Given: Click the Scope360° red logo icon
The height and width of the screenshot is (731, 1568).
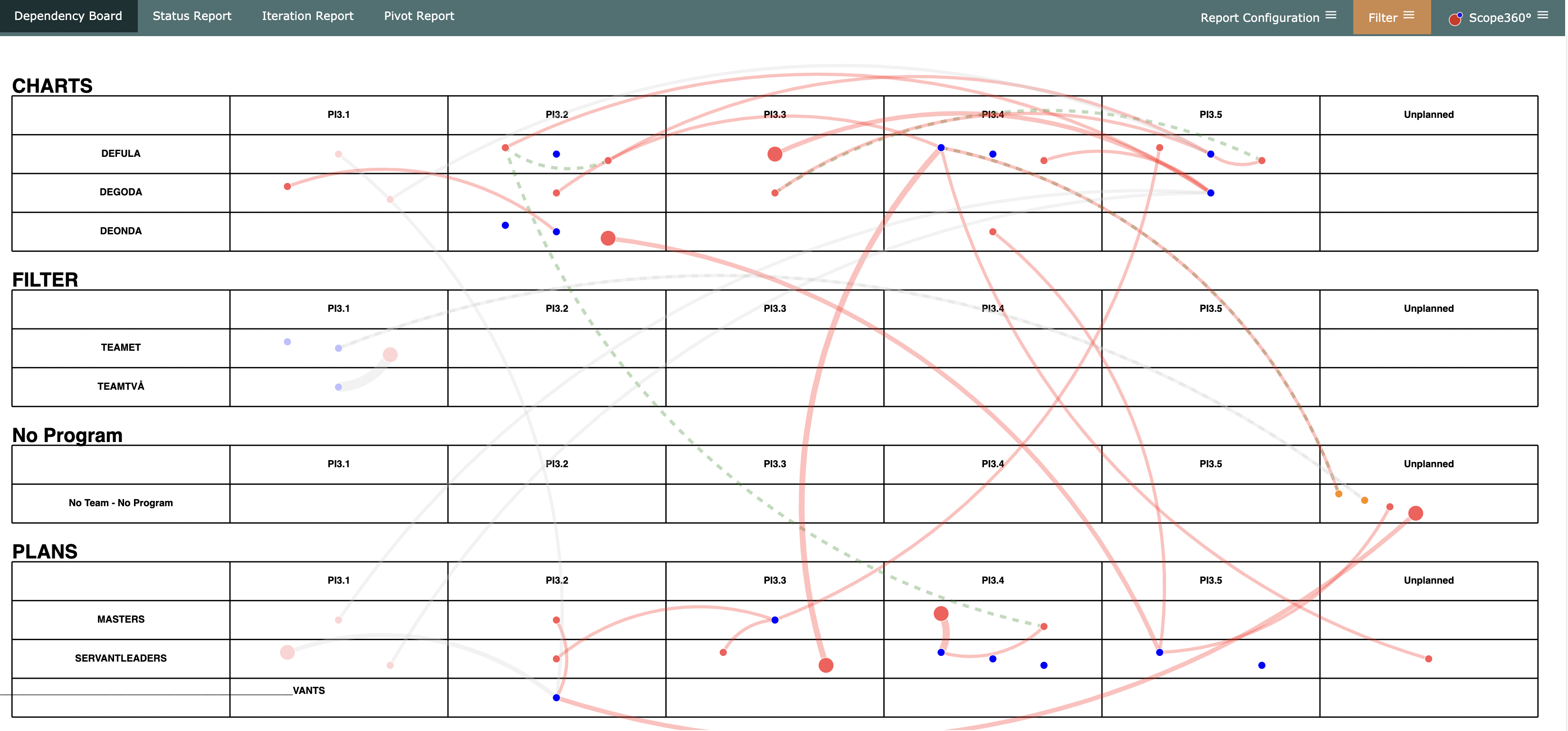Looking at the screenshot, I should tap(1455, 19).
